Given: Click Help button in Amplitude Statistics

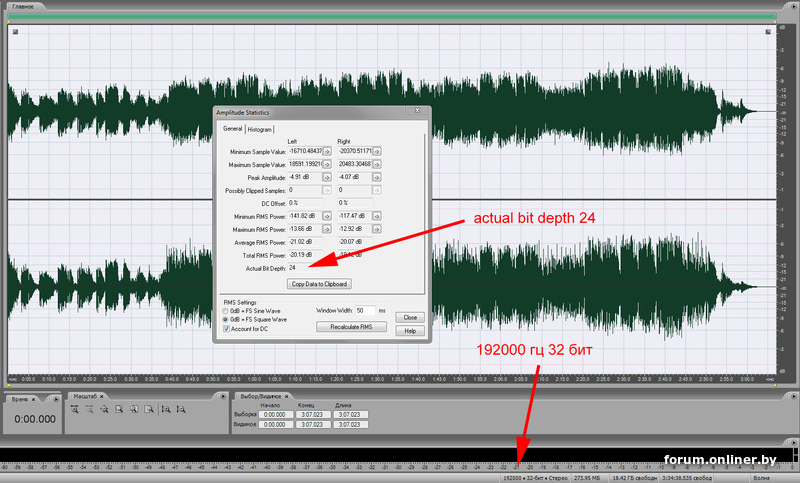Looking at the screenshot, I should point(410,331).
